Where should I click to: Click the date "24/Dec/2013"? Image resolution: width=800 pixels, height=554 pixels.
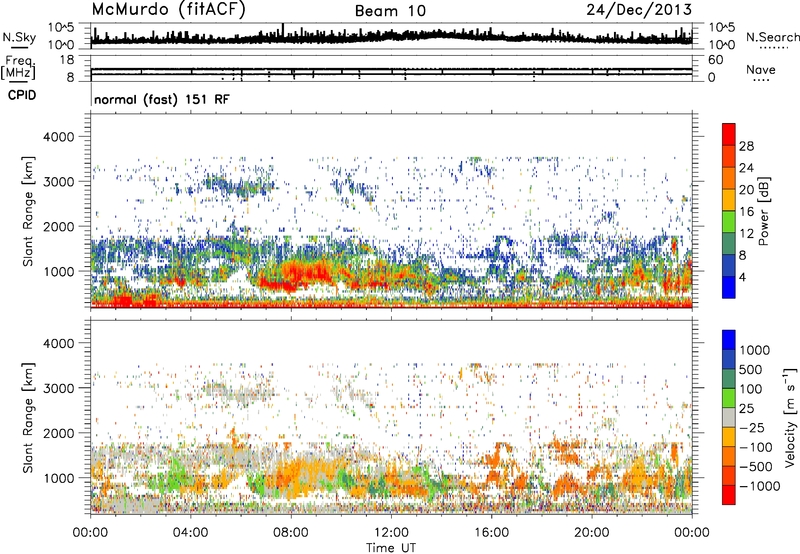click(x=639, y=9)
